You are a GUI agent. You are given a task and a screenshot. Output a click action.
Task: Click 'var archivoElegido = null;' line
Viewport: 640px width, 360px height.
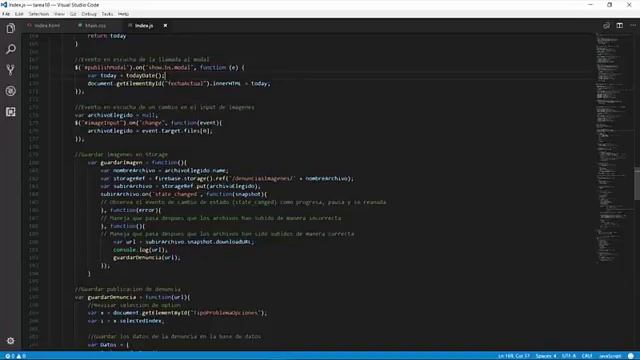[116, 115]
